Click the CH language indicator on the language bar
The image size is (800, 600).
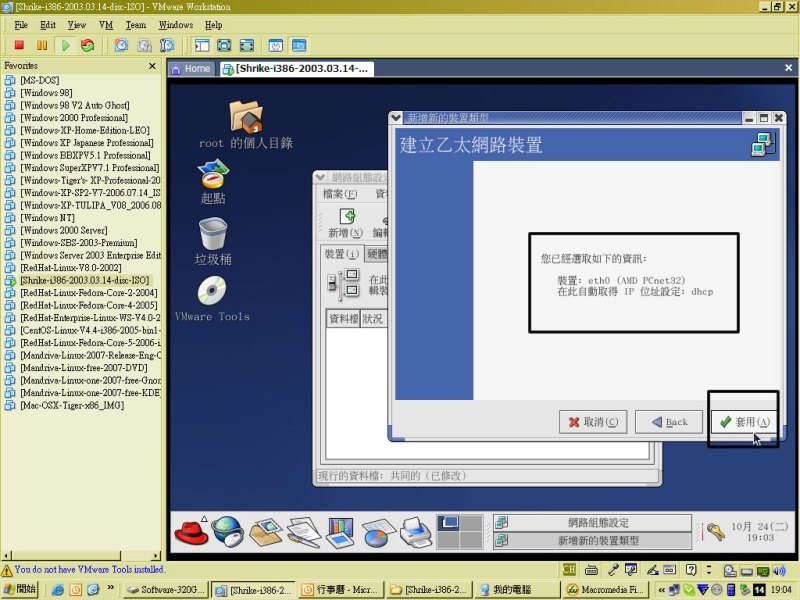[x=569, y=570]
